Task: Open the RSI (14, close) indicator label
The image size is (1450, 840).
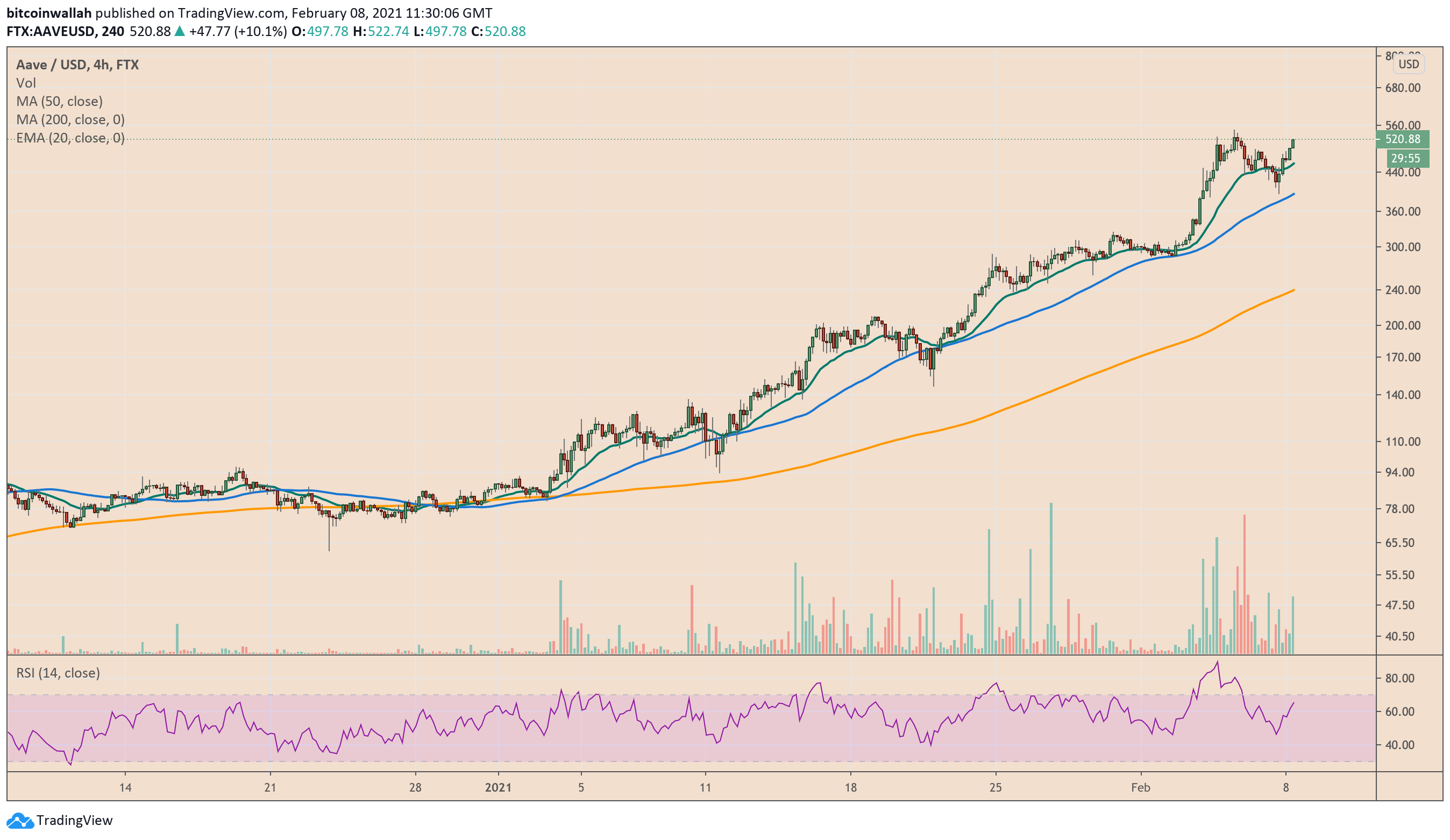Action: pyautogui.click(x=58, y=673)
